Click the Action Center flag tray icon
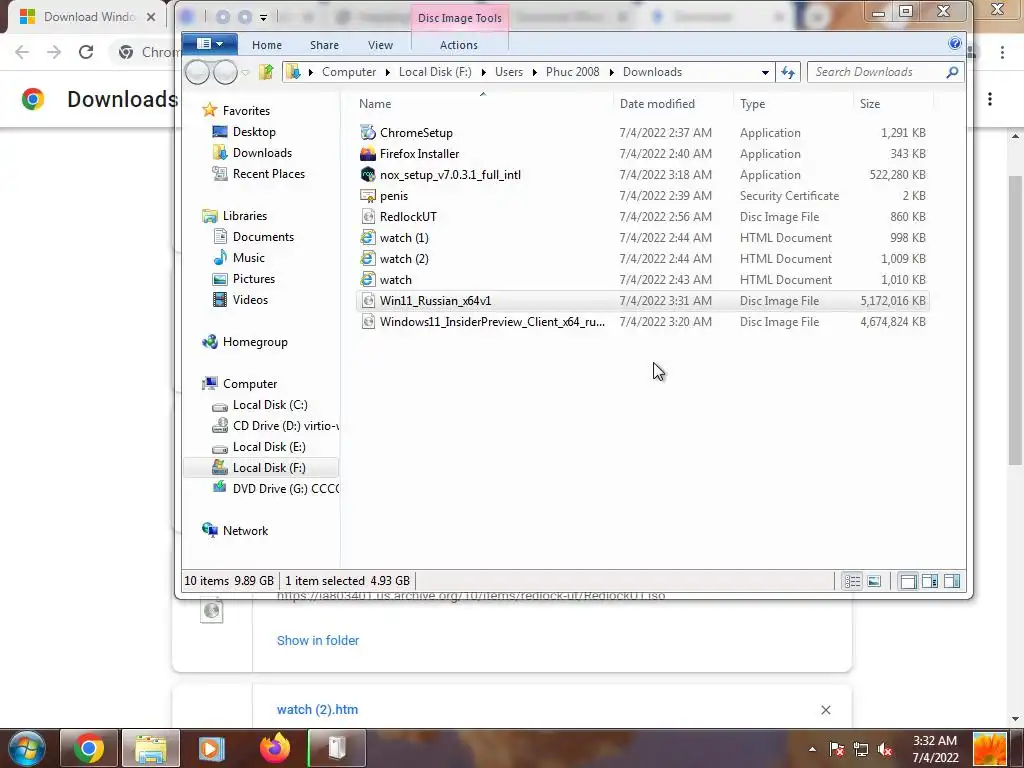Image resolution: width=1024 pixels, height=768 pixels. [837, 749]
